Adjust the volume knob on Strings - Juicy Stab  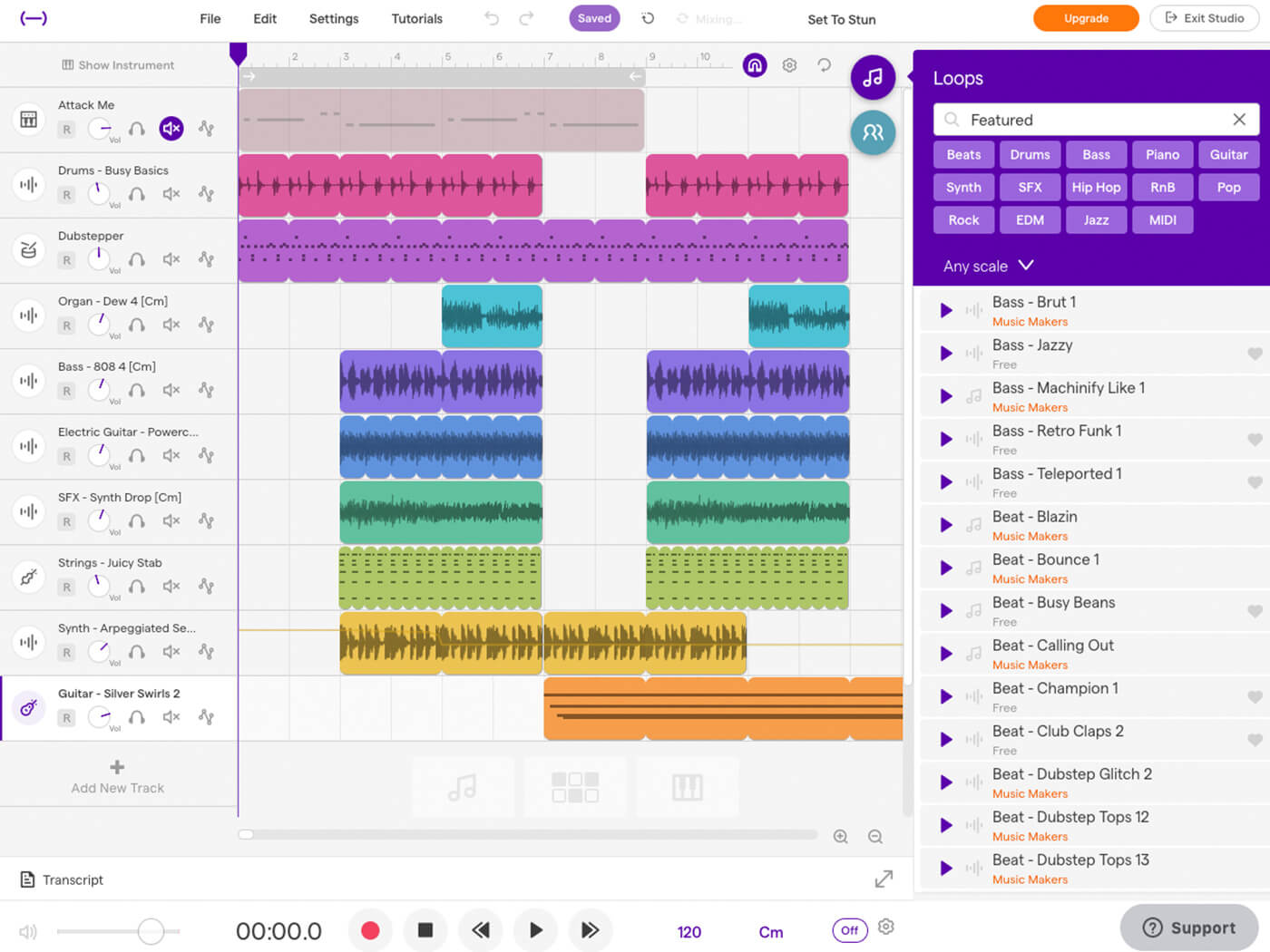point(98,586)
